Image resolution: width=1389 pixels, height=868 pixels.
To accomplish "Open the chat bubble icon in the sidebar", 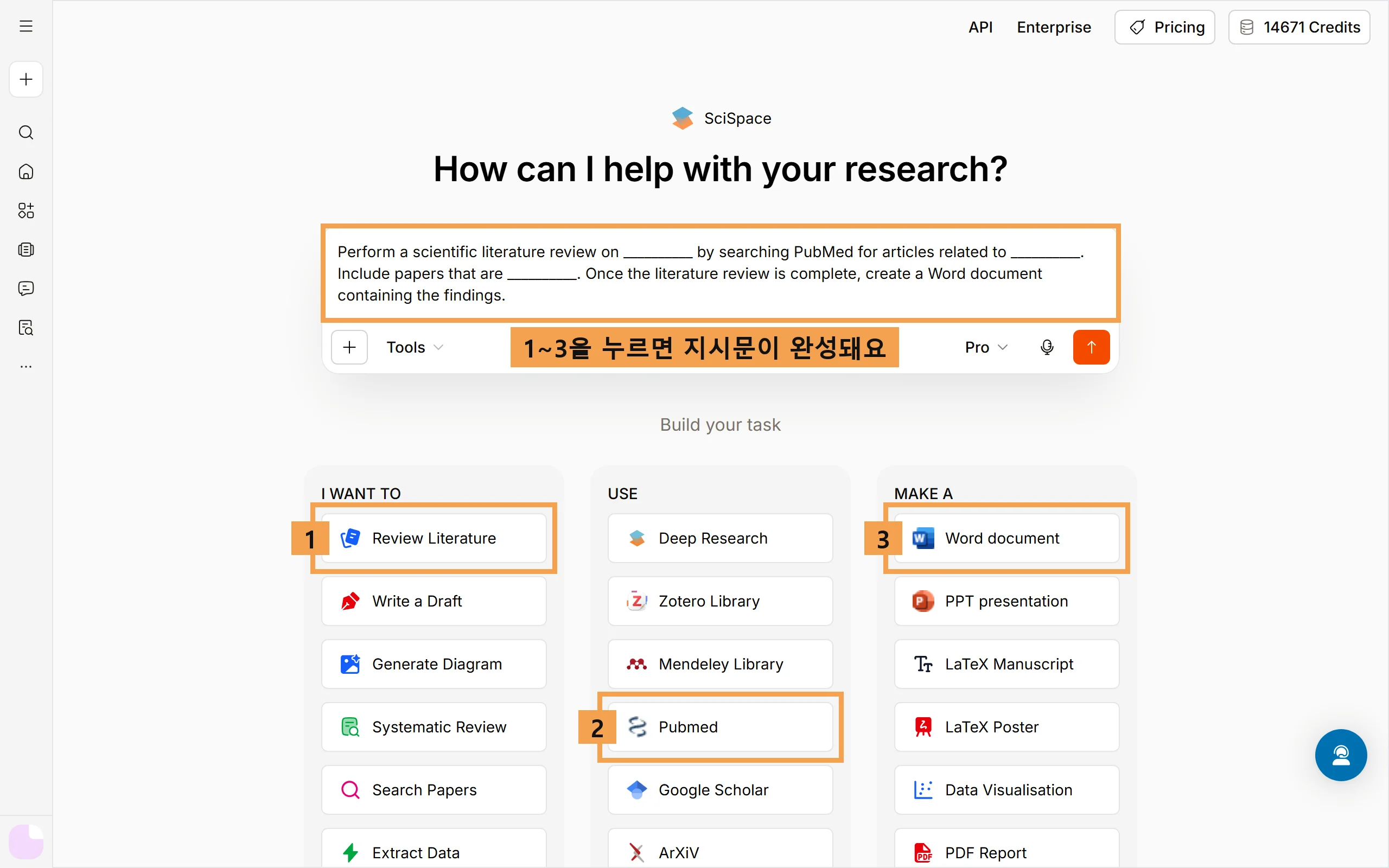I will [x=26, y=289].
